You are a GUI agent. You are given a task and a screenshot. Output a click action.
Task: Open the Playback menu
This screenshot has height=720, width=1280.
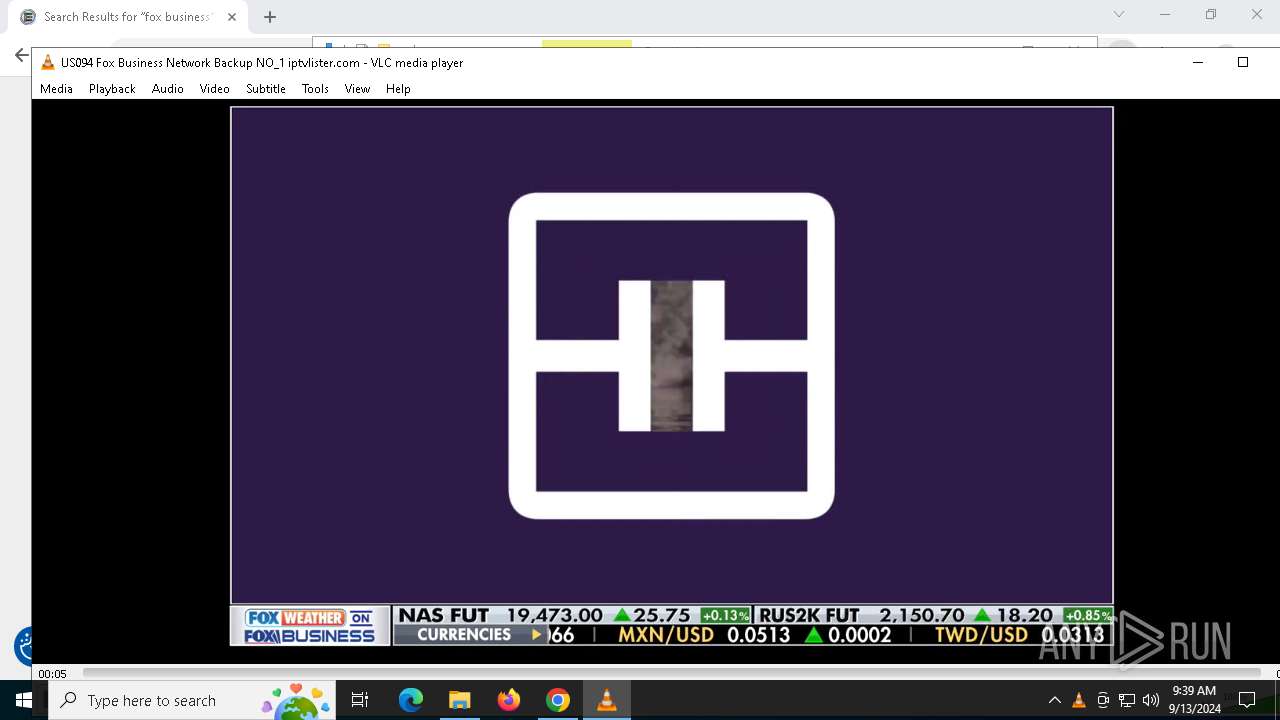(112, 89)
